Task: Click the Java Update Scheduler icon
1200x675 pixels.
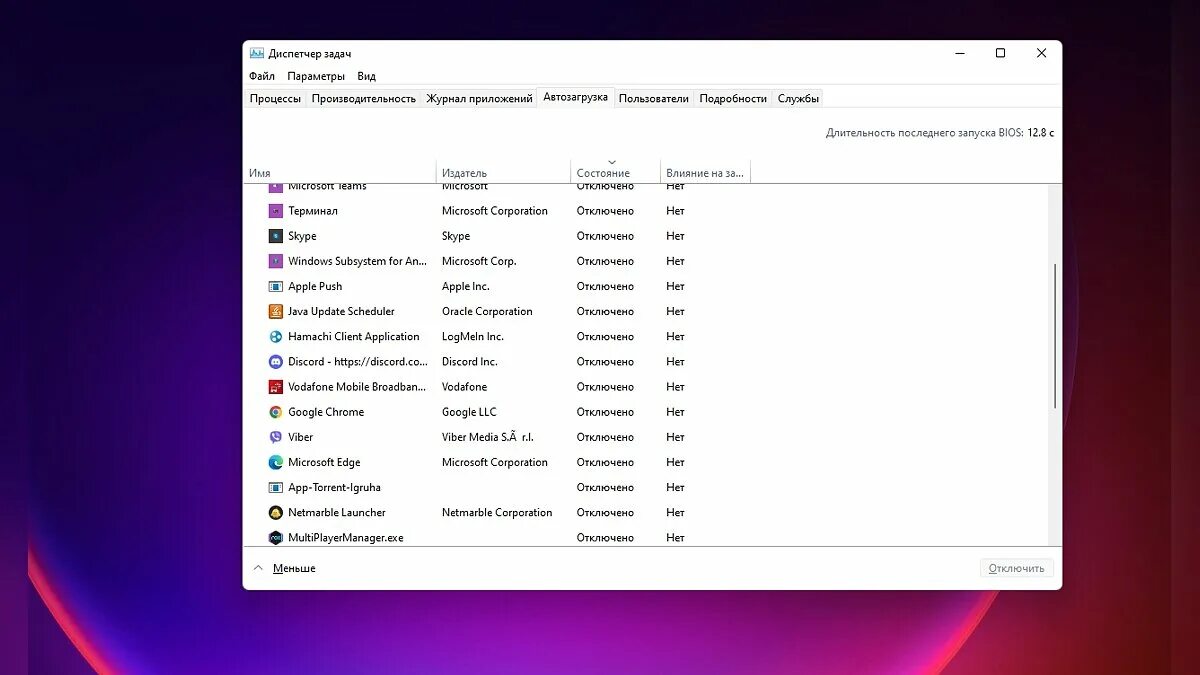Action: point(276,311)
